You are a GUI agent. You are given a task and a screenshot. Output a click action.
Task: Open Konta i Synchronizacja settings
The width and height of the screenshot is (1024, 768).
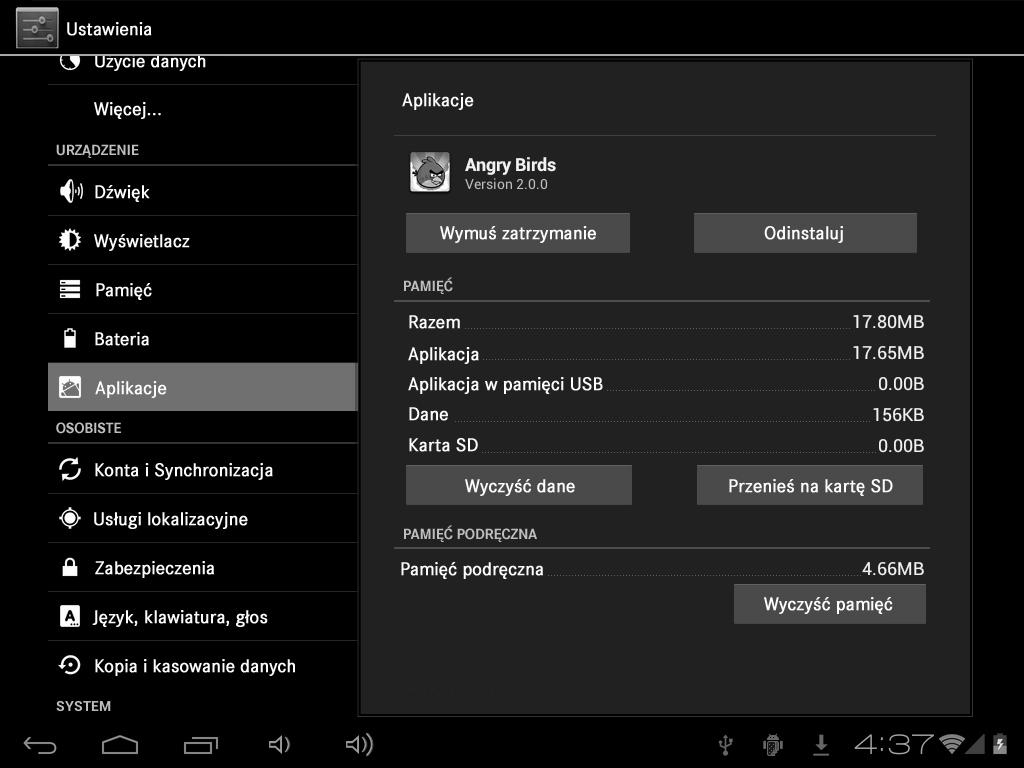click(202, 470)
